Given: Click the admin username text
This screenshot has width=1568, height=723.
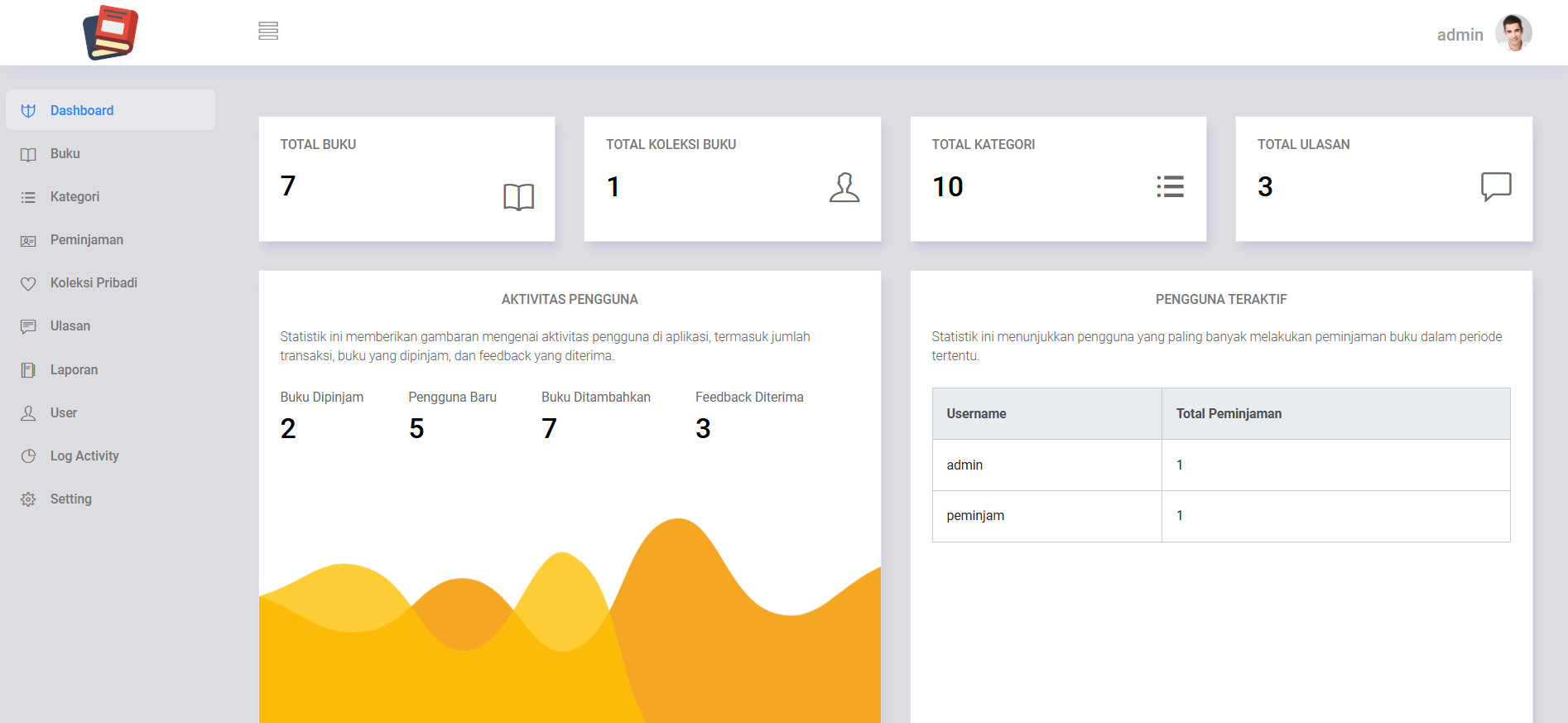Looking at the screenshot, I should (x=1459, y=35).
